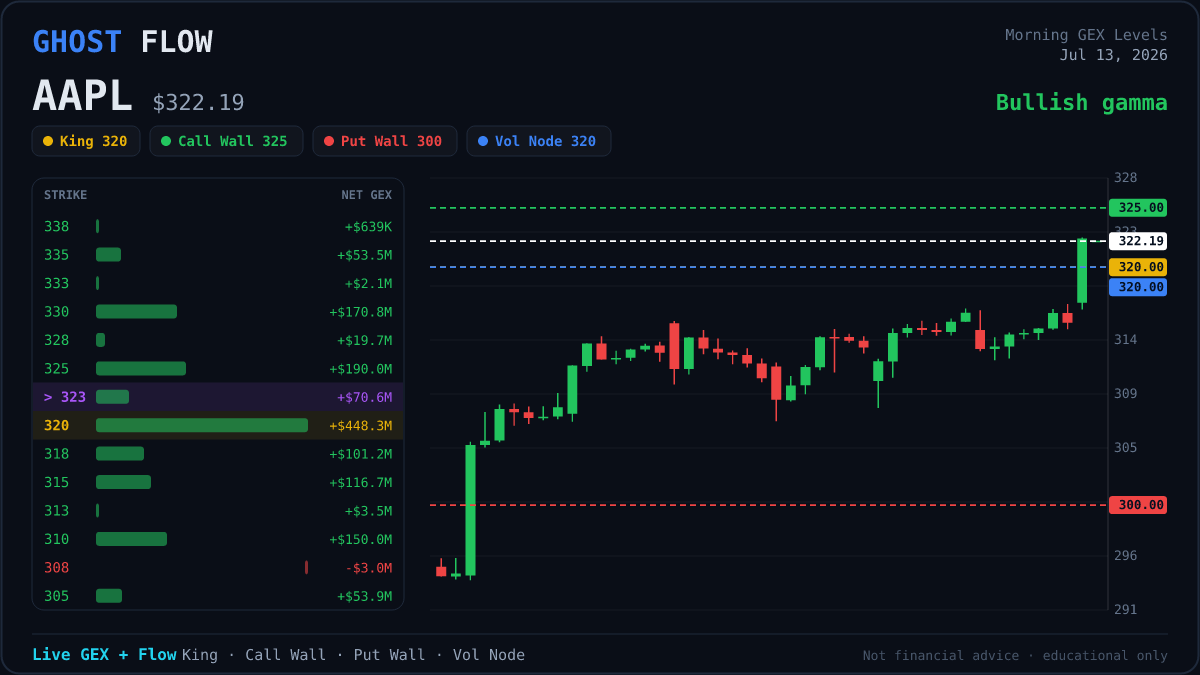The width and height of the screenshot is (1200, 675).
Task: Click the red dot in Put Wall chip
Action: (329, 141)
